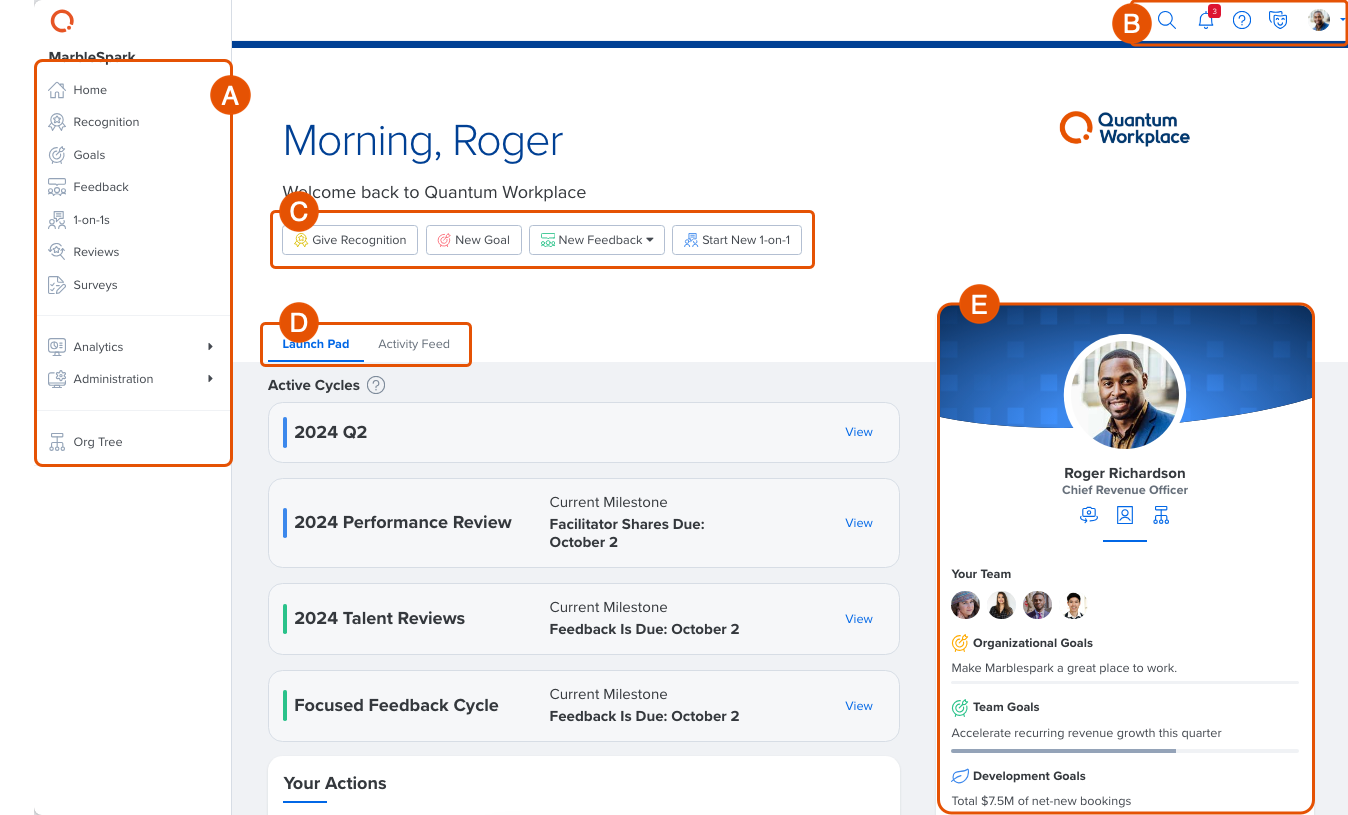This screenshot has height=815, width=1348.
Task: Open Roger Richardson's profile photo
Action: point(1125,394)
